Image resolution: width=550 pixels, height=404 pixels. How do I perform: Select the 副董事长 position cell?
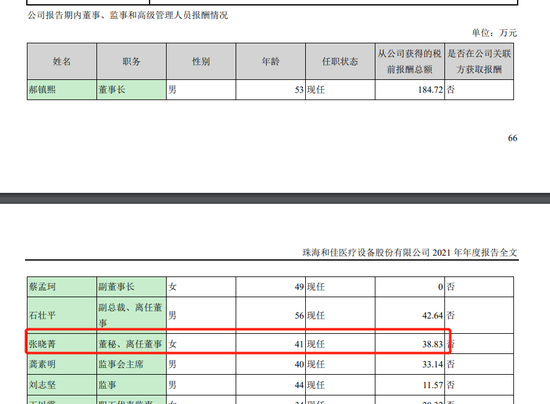(x=131, y=287)
